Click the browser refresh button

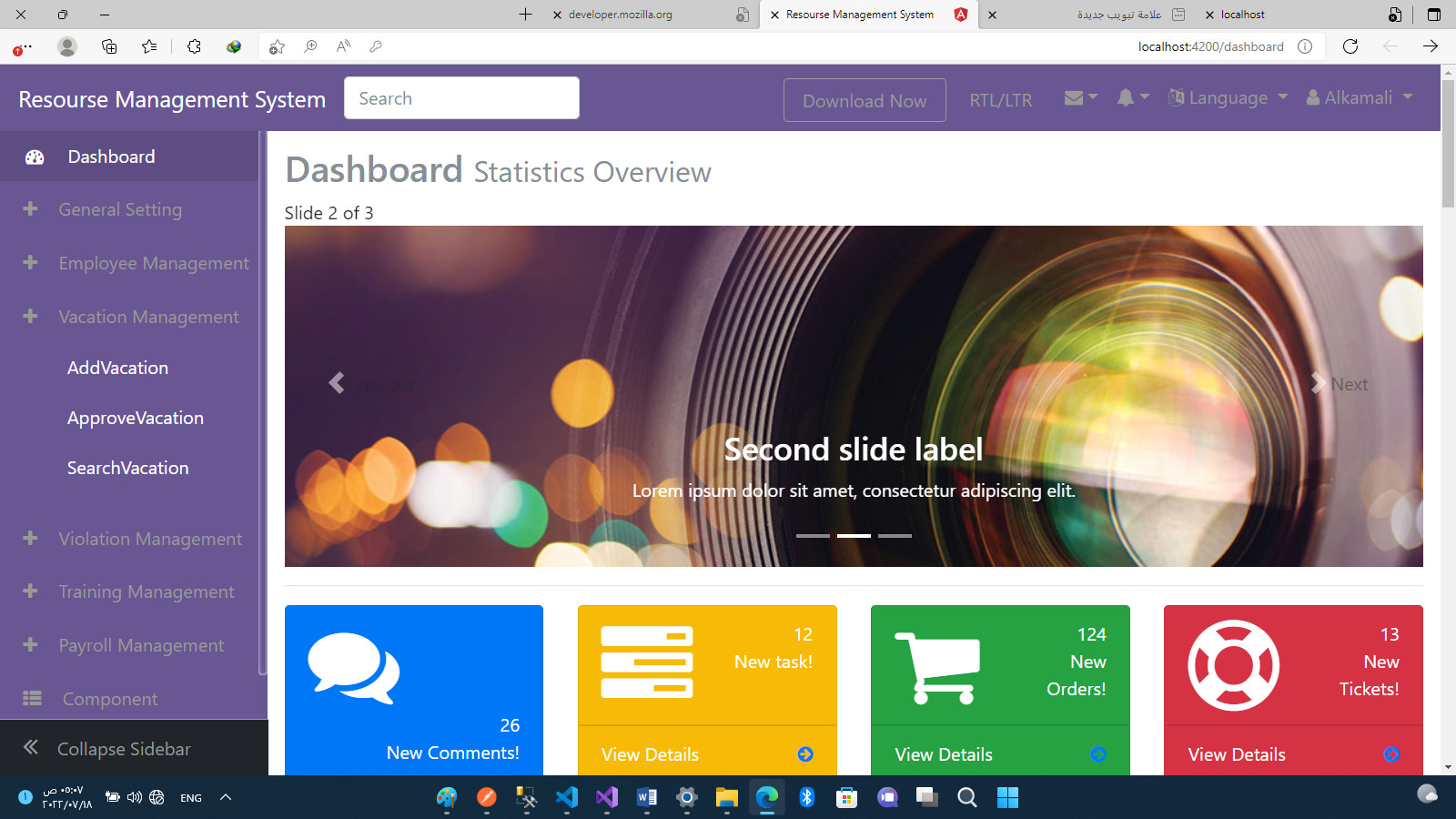point(1350,46)
